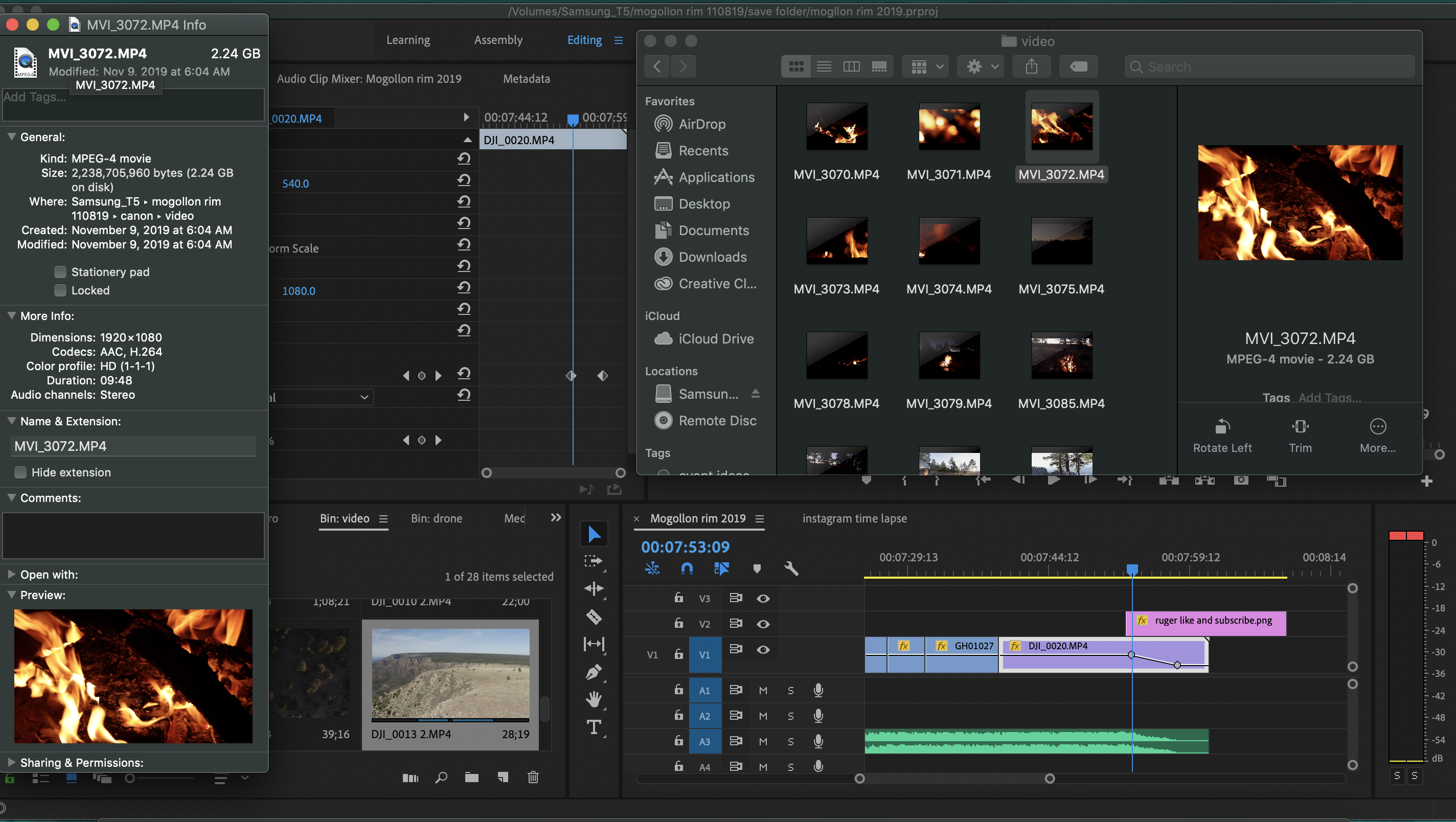This screenshot has height=822, width=1456.
Task: Open Downloads in Finder sidebar
Action: point(712,257)
